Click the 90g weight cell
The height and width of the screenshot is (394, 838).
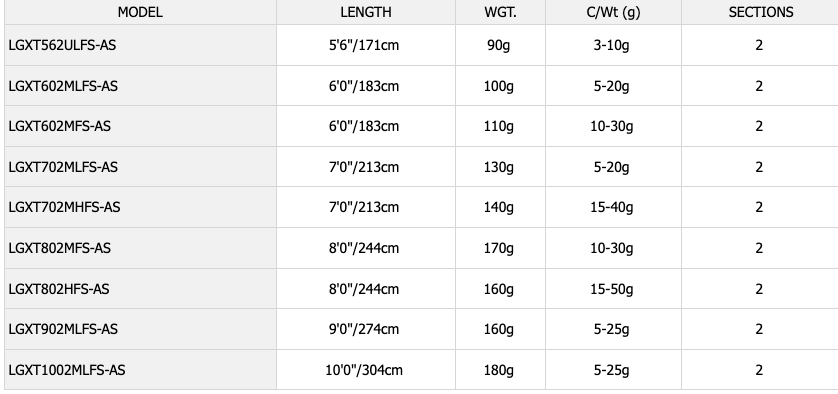pyautogui.click(x=500, y=45)
